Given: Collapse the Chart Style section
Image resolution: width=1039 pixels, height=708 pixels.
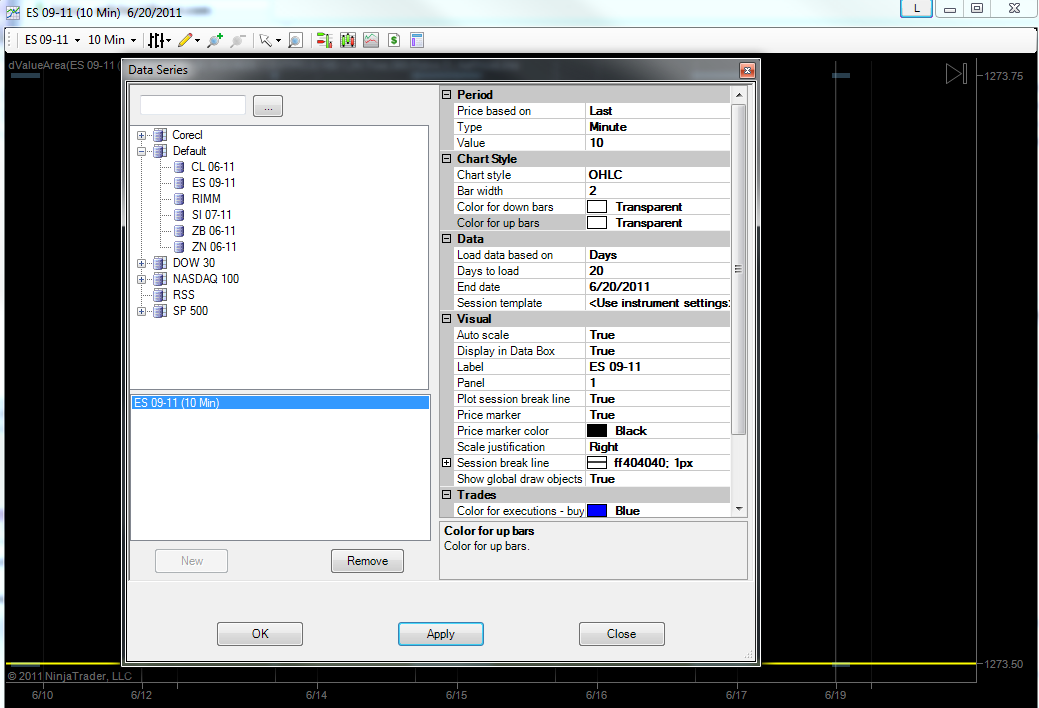Looking at the screenshot, I should (447, 159).
